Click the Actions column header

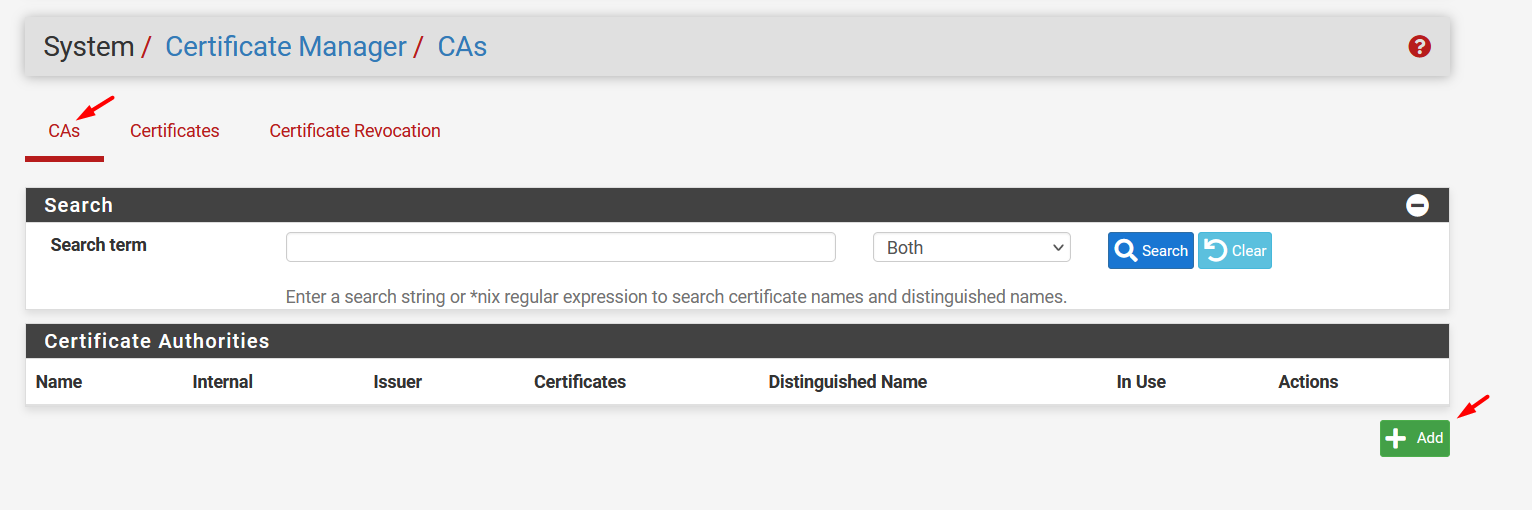click(1307, 382)
